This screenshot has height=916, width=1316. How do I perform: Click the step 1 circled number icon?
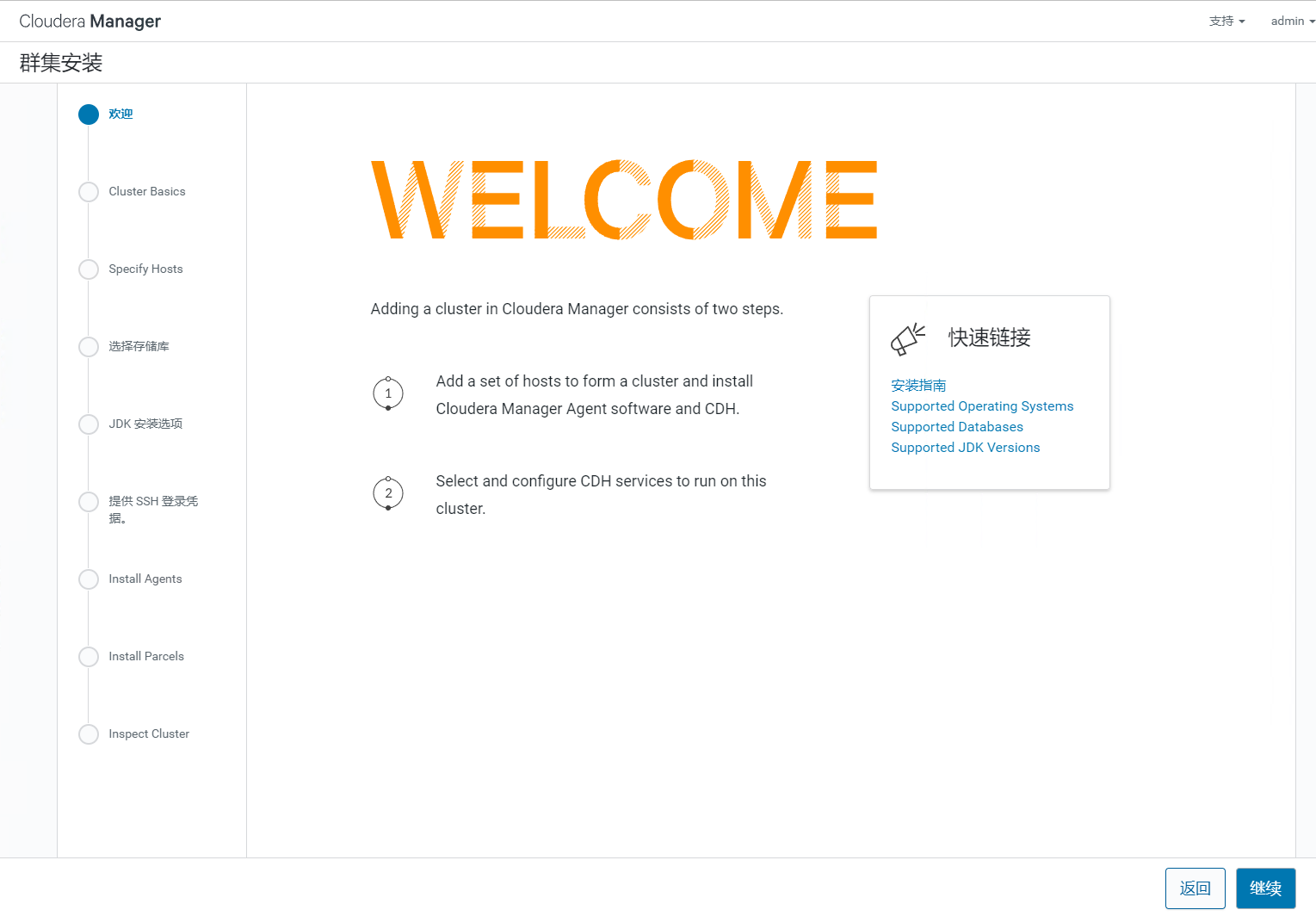point(388,393)
